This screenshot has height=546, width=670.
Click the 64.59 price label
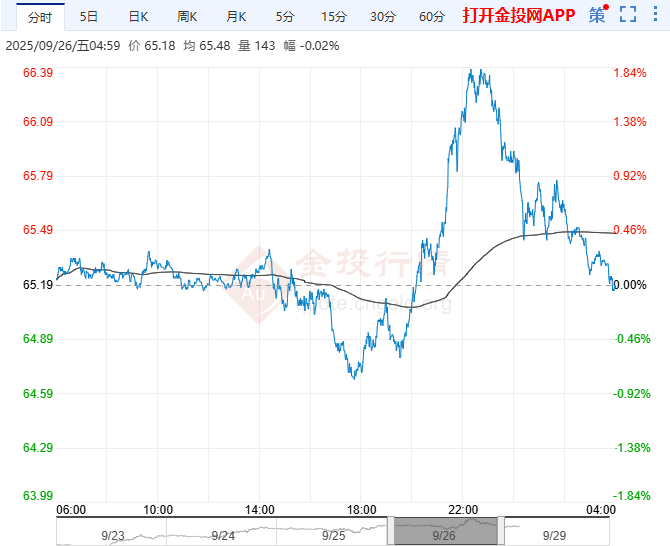38,393
